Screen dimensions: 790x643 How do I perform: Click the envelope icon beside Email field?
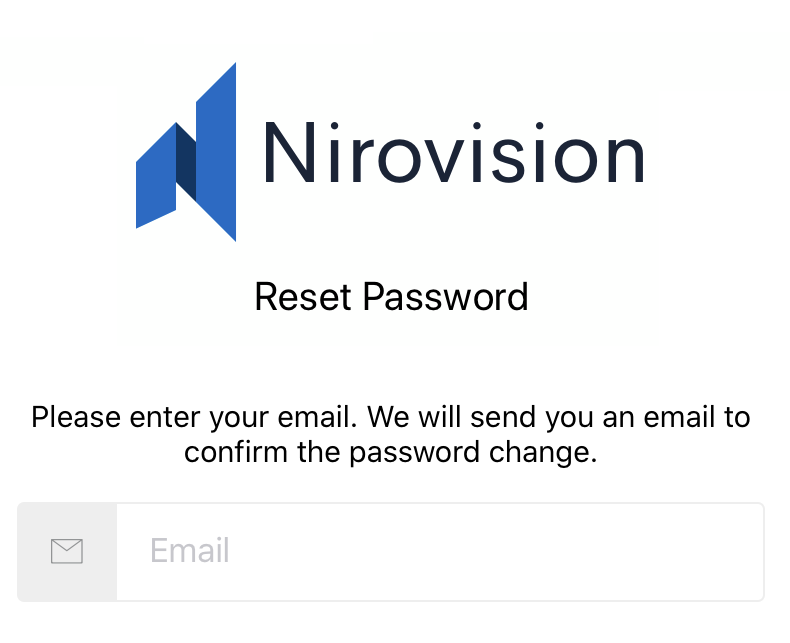pos(66,551)
